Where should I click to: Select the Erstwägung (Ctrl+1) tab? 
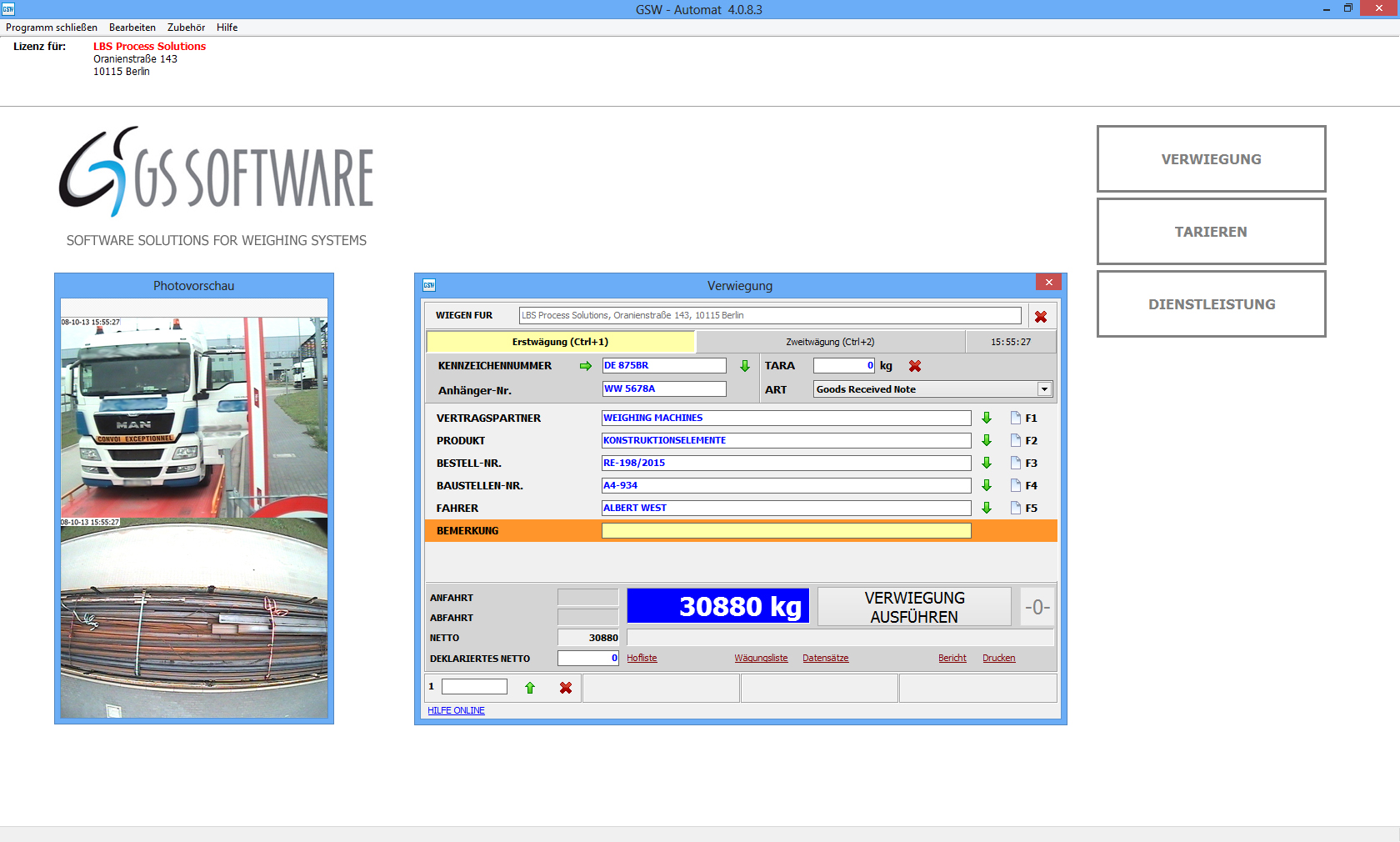[560, 342]
